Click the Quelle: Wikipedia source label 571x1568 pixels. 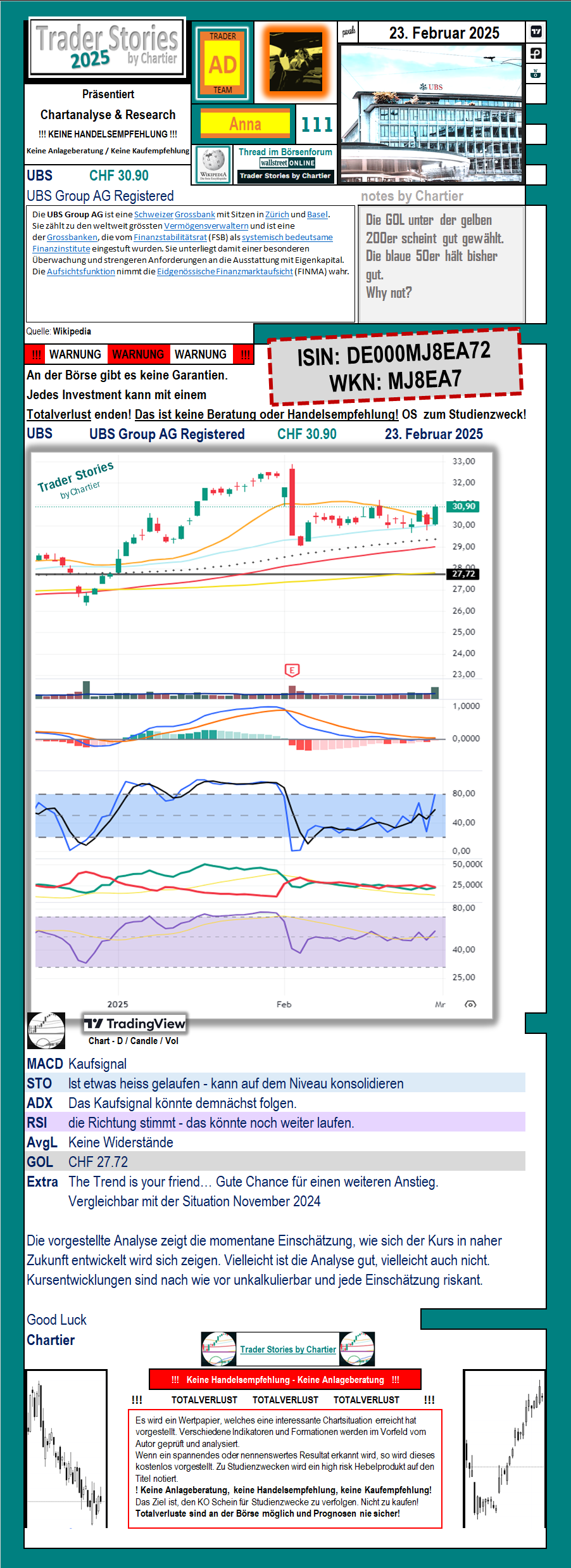coord(58,331)
